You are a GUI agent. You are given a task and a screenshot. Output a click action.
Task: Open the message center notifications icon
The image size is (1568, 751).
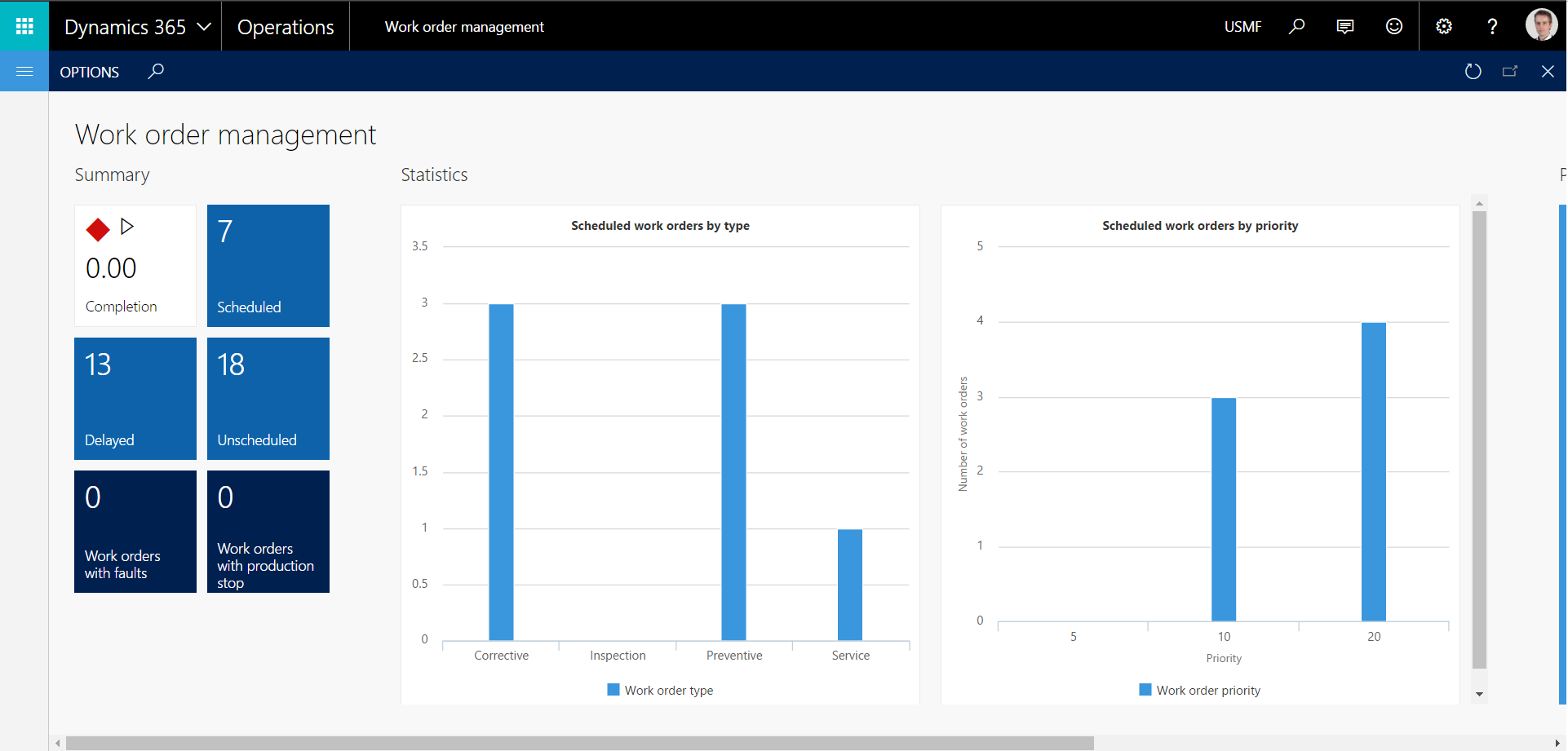(x=1345, y=26)
